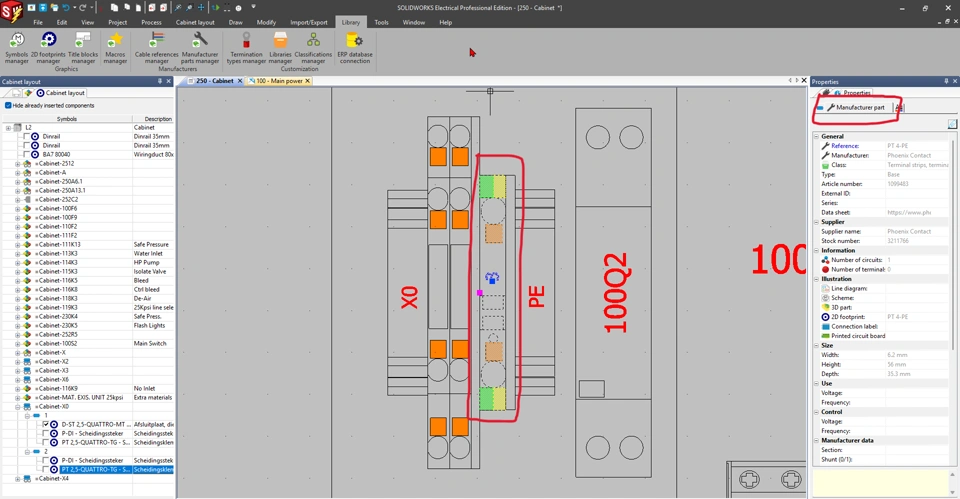Open the 2D footprints manager
The height and width of the screenshot is (499, 960).
tap(48, 48)
